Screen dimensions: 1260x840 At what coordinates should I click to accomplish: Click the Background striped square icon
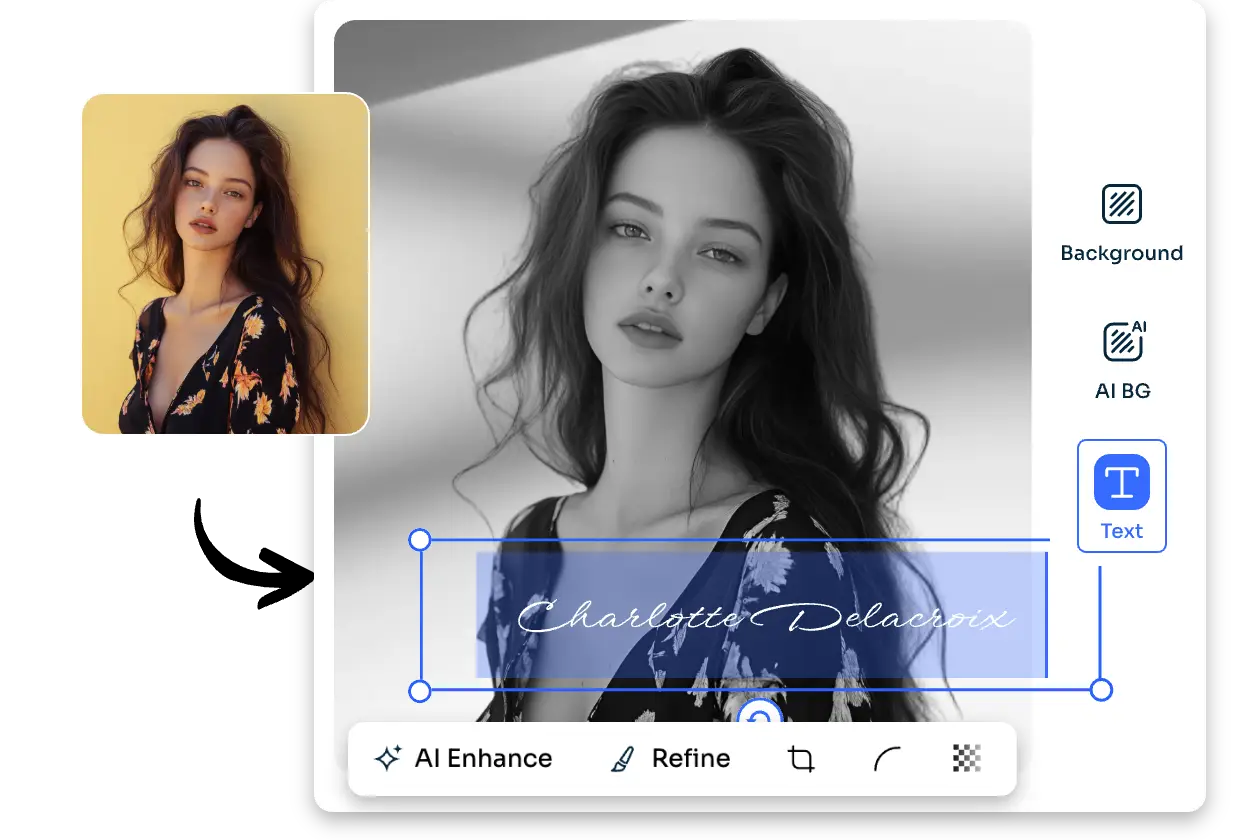(1121, 204)
